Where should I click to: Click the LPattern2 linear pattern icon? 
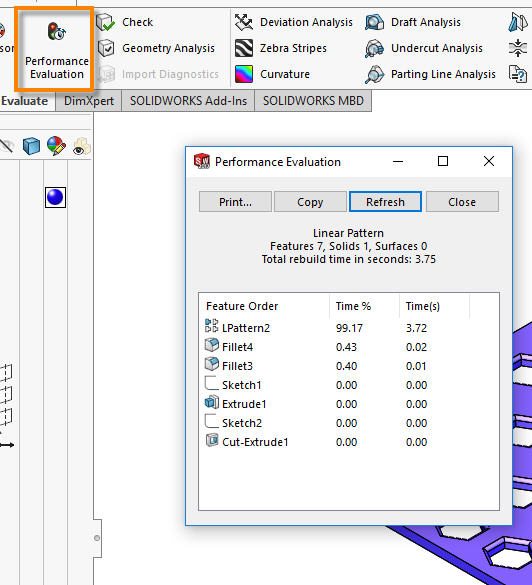coord(212,326)
